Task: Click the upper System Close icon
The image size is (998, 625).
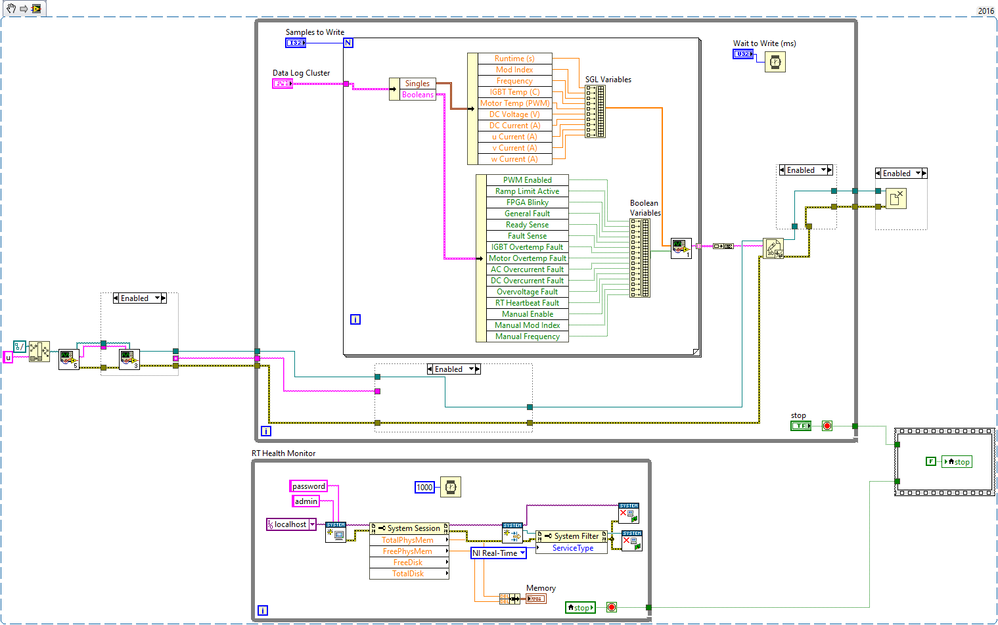Action: tap(629, 513)
